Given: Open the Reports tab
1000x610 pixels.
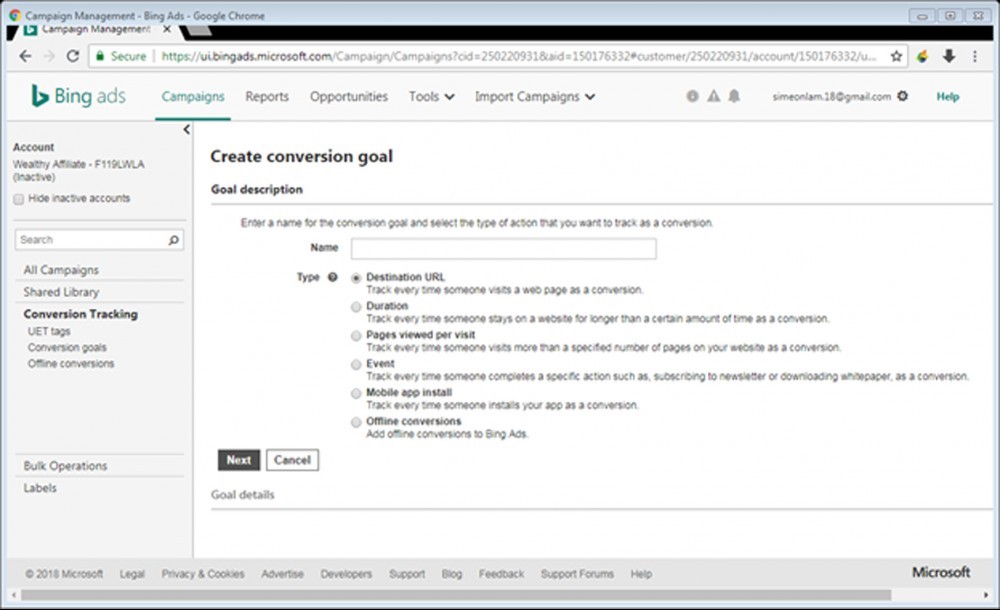Looking at the screenshot, I should tap(267, 96).
